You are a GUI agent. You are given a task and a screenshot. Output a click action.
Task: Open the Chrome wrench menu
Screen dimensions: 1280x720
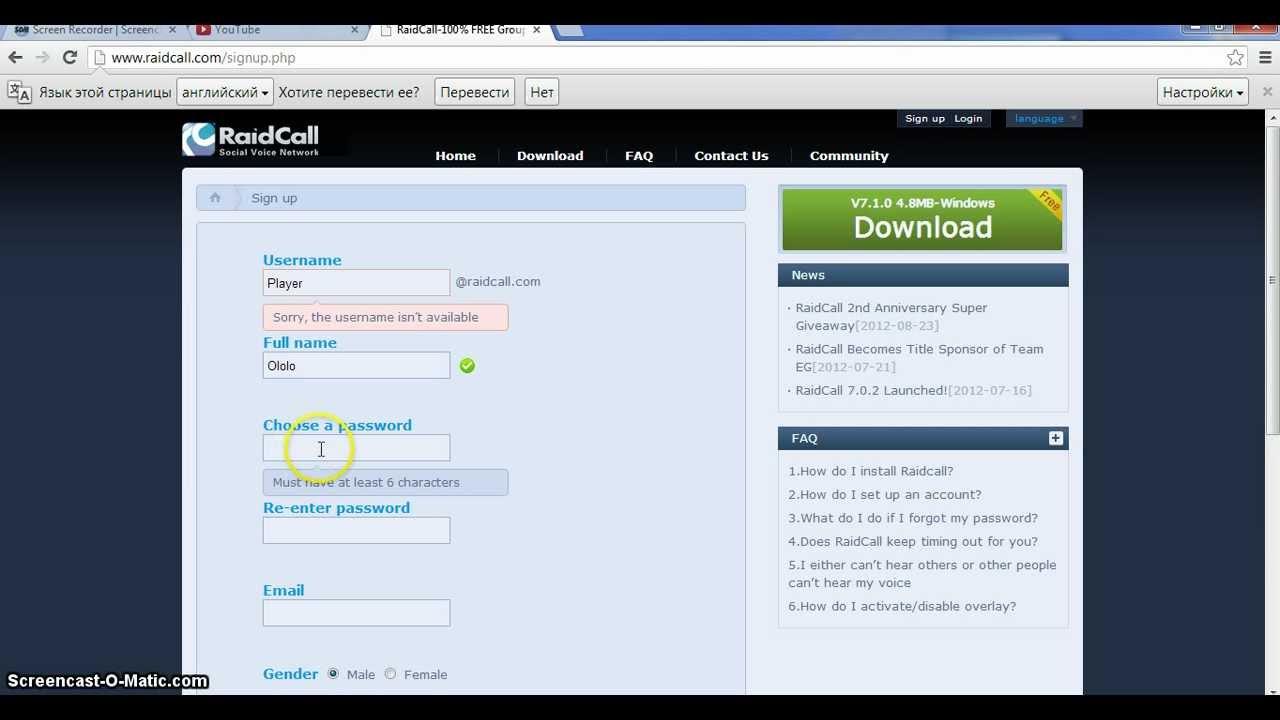pos(1265,58)
